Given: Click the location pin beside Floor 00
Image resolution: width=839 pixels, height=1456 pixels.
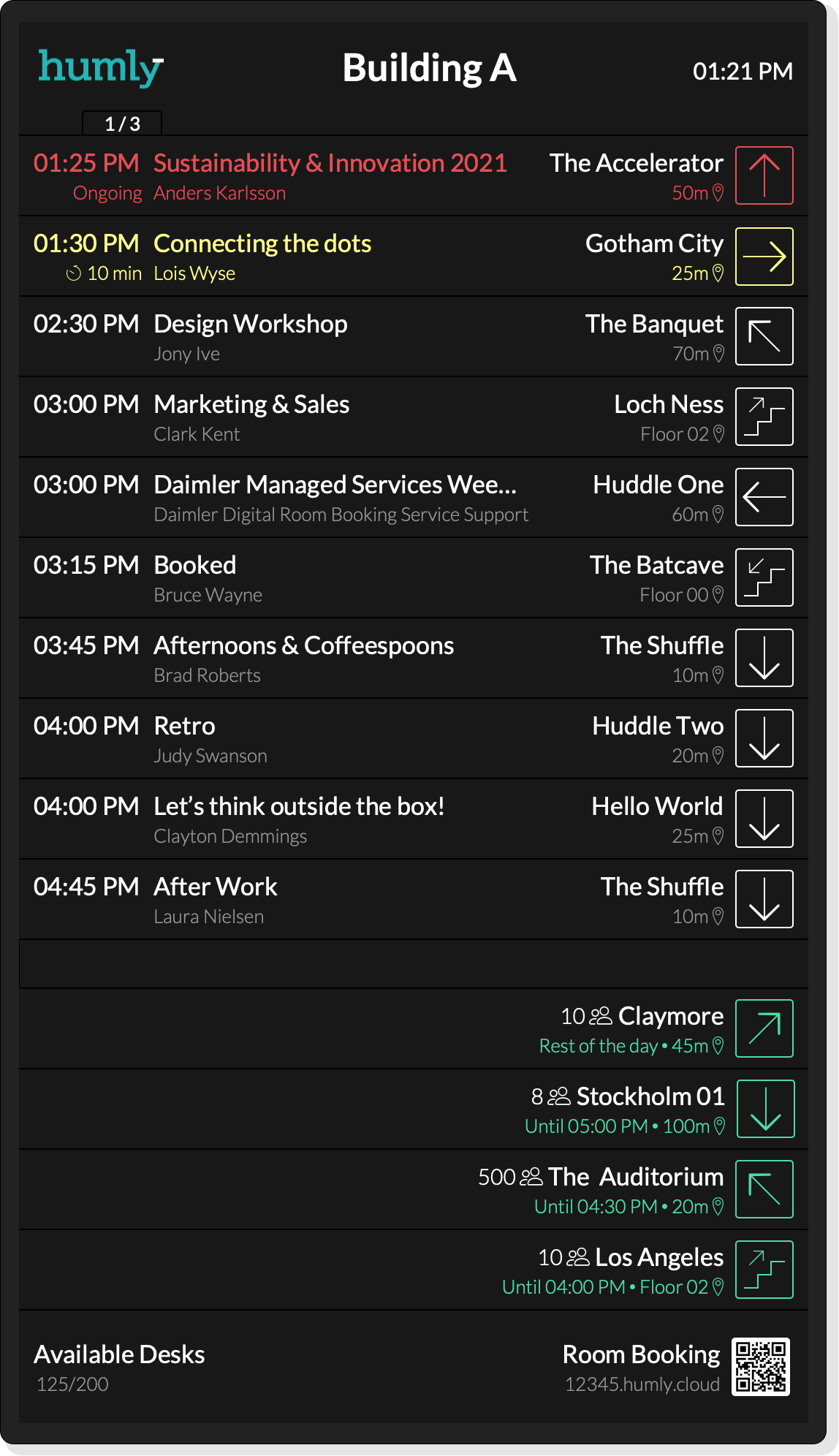Looking at the screenshot, I should click(718, 595).
